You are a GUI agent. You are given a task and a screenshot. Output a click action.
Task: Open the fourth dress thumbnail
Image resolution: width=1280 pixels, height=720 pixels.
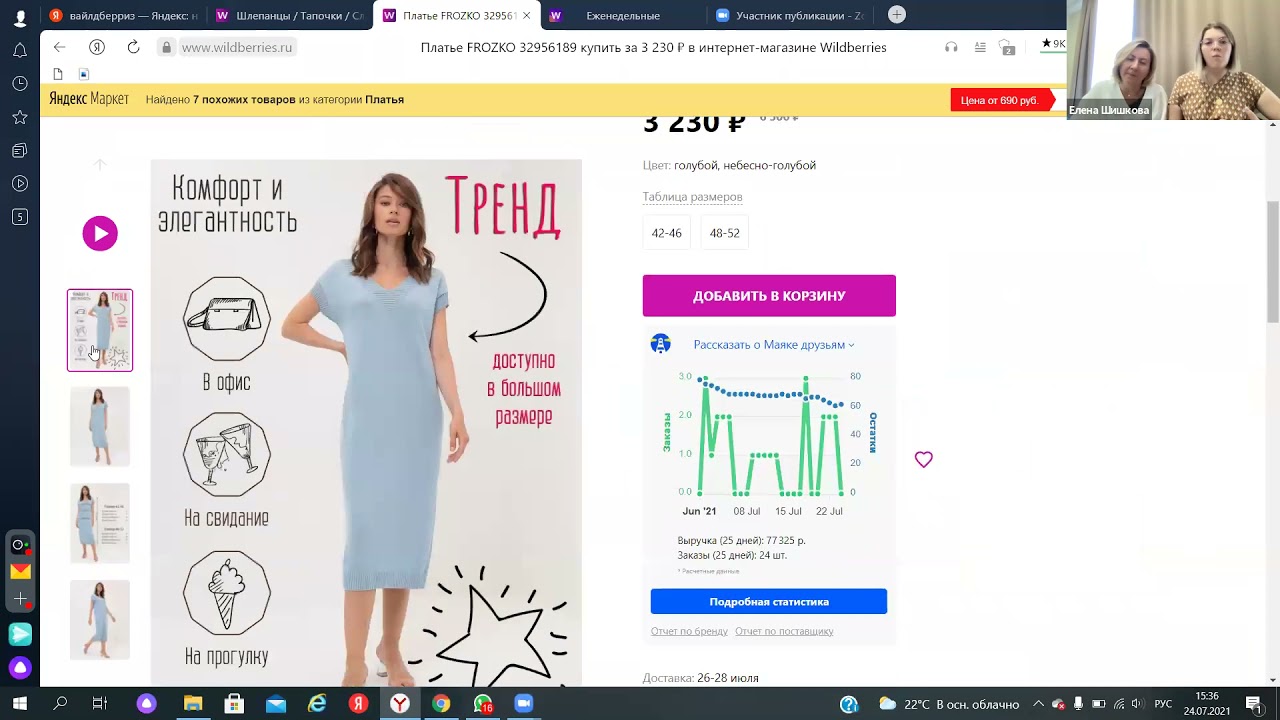pos(100,619)
